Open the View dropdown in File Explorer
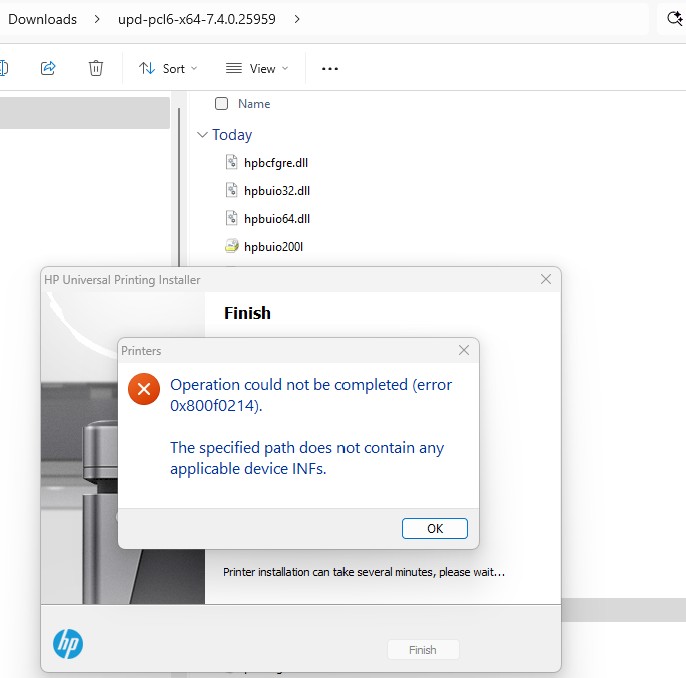The height and width of the screenshot is (678, 686). point(257,69)
